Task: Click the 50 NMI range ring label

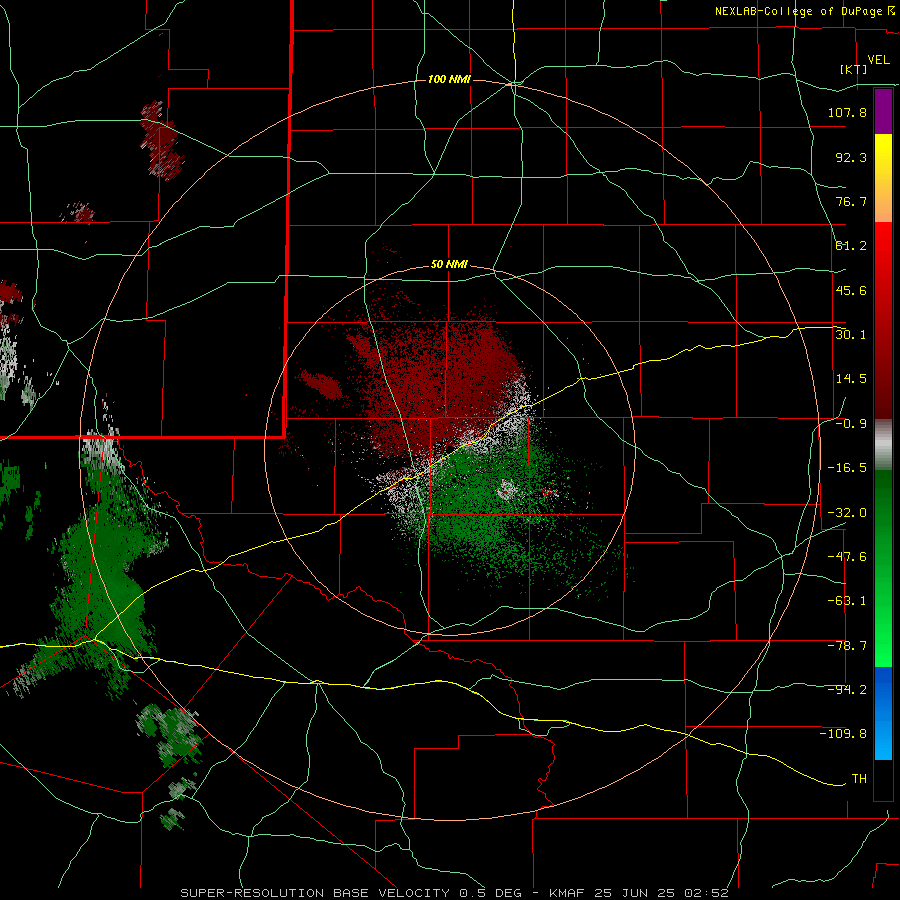Action: 449,265
